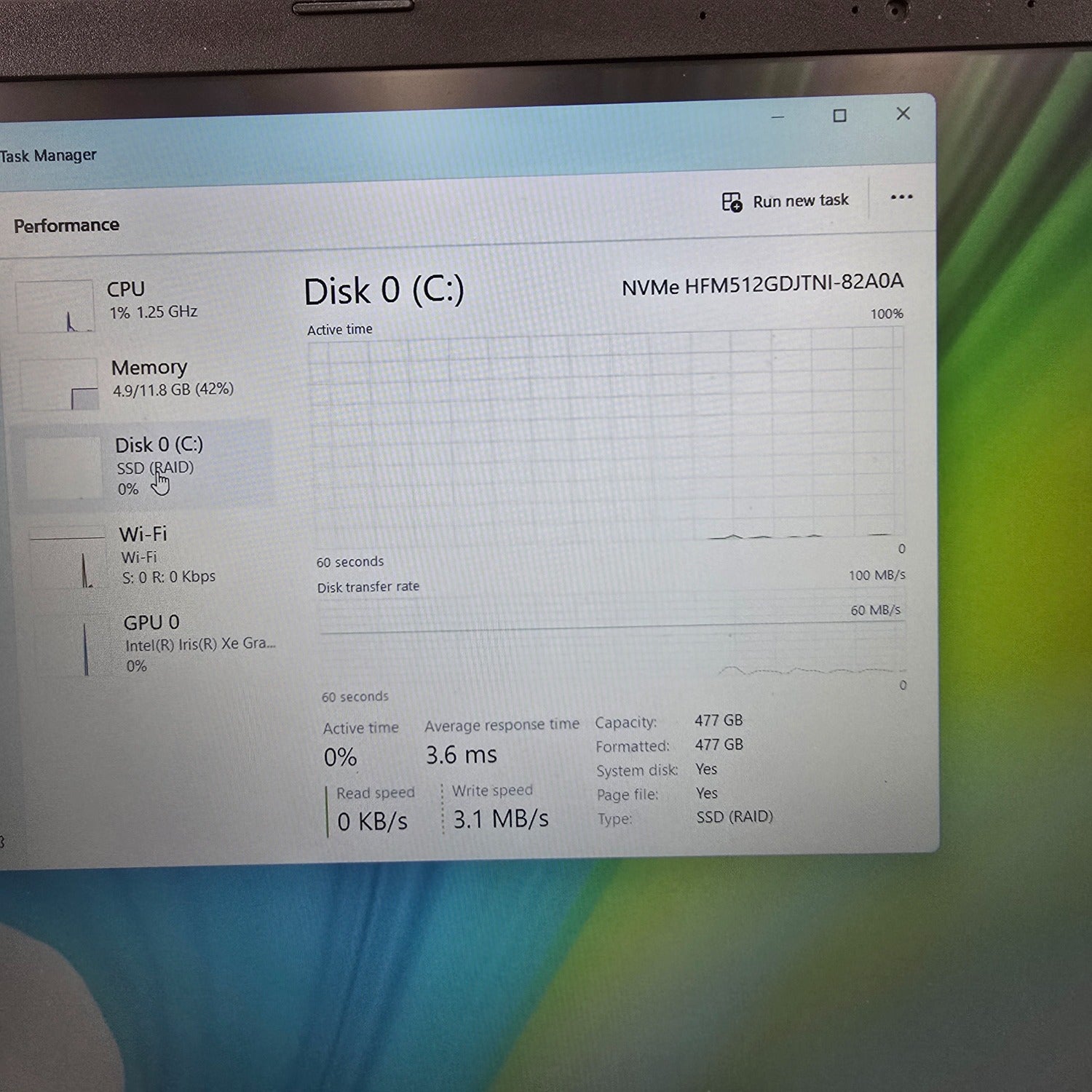Close the Task Manager window
The height and width of the screenshot is (1092, 1092).
(903, 114)
